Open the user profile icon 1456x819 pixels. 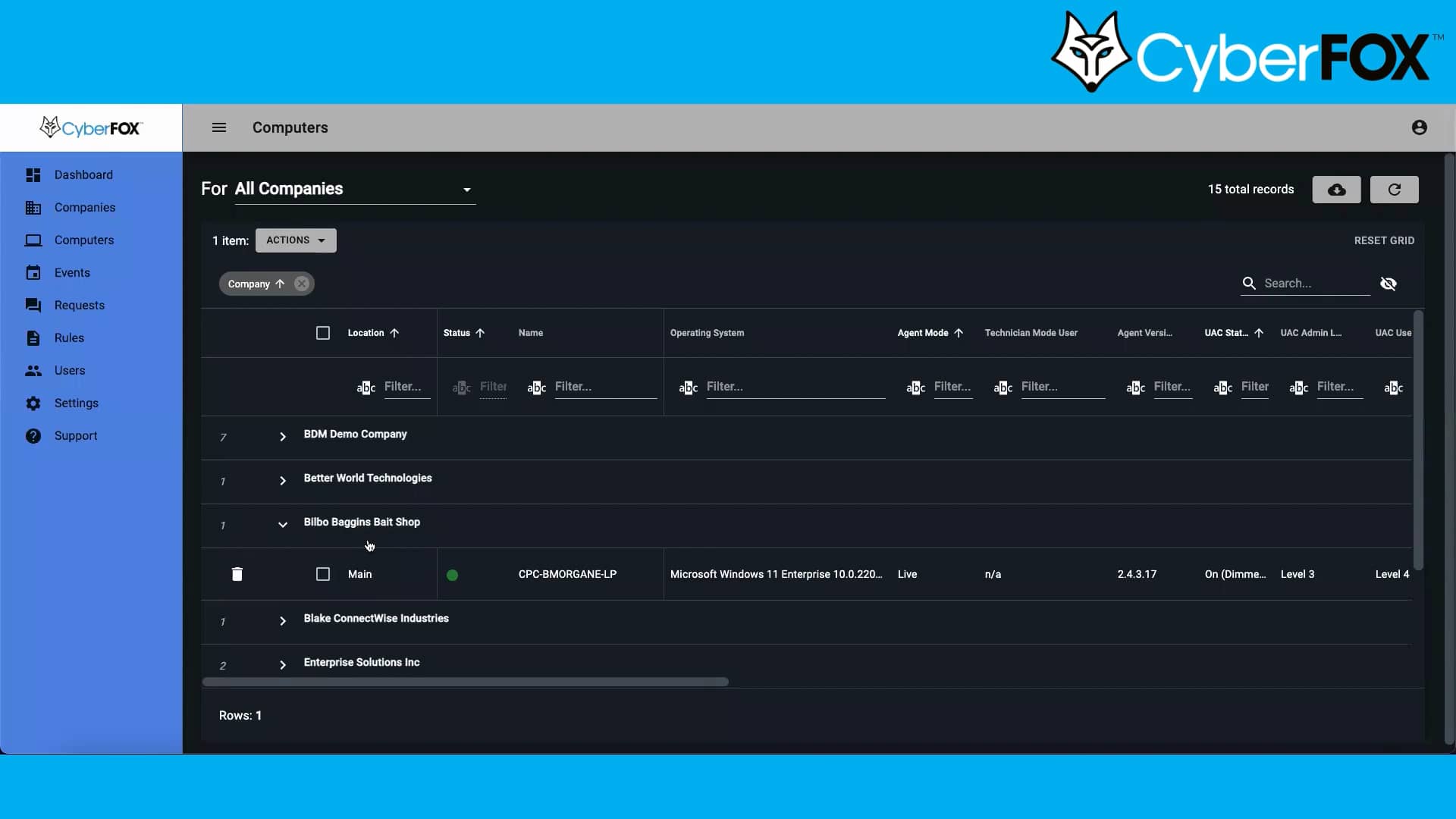pos(1420,127)
